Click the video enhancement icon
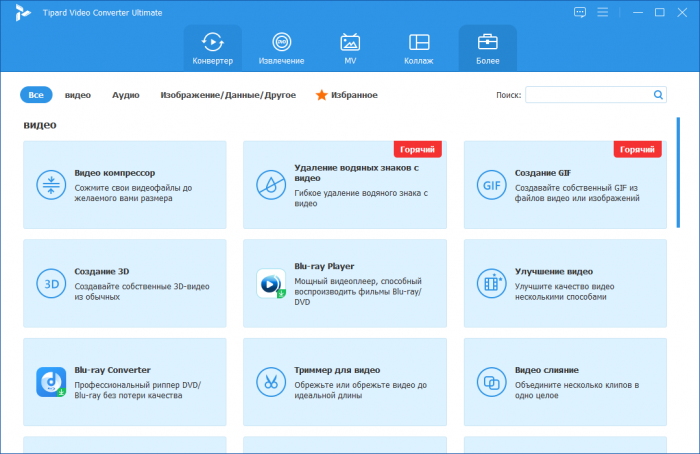Viewport: 700px width, 454px height. [491, 283]
